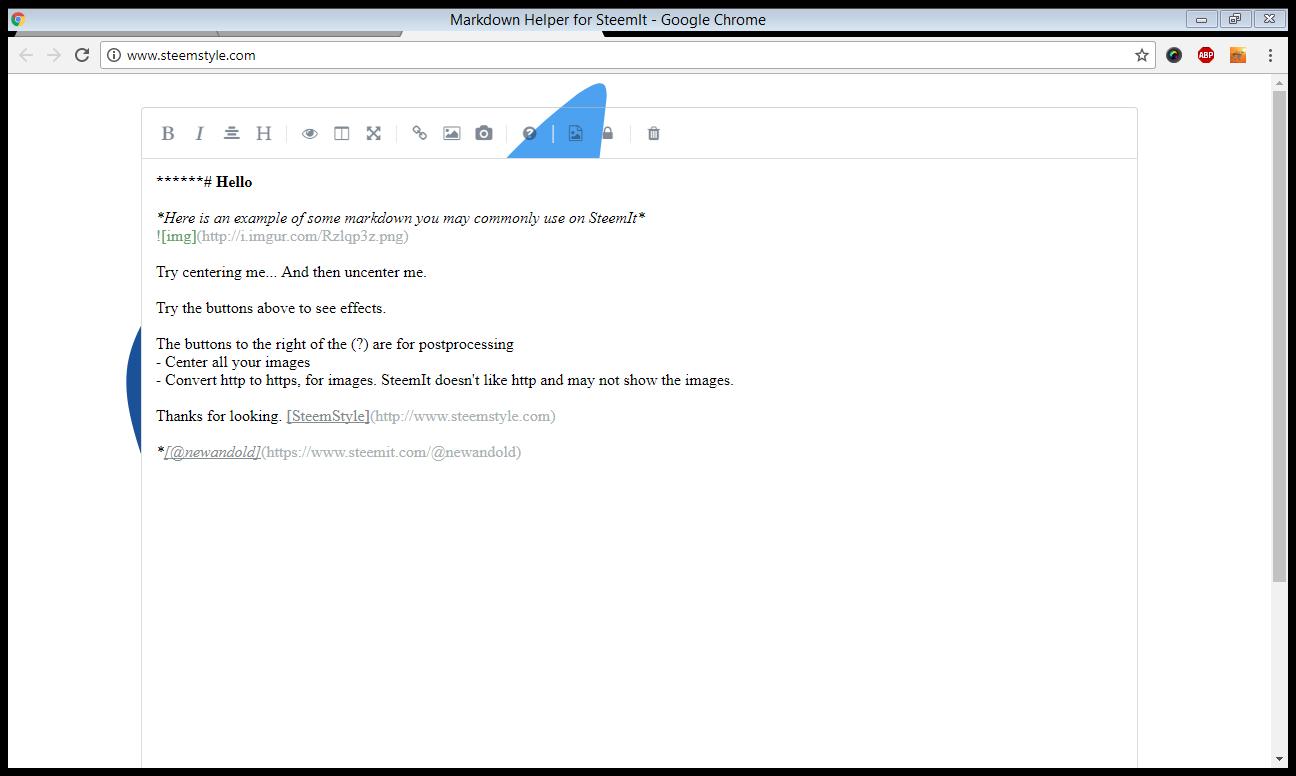Viewport: 1296px width, 776px height.
Task: Click the scrollbar down arrow
Action: point(1279,760)
